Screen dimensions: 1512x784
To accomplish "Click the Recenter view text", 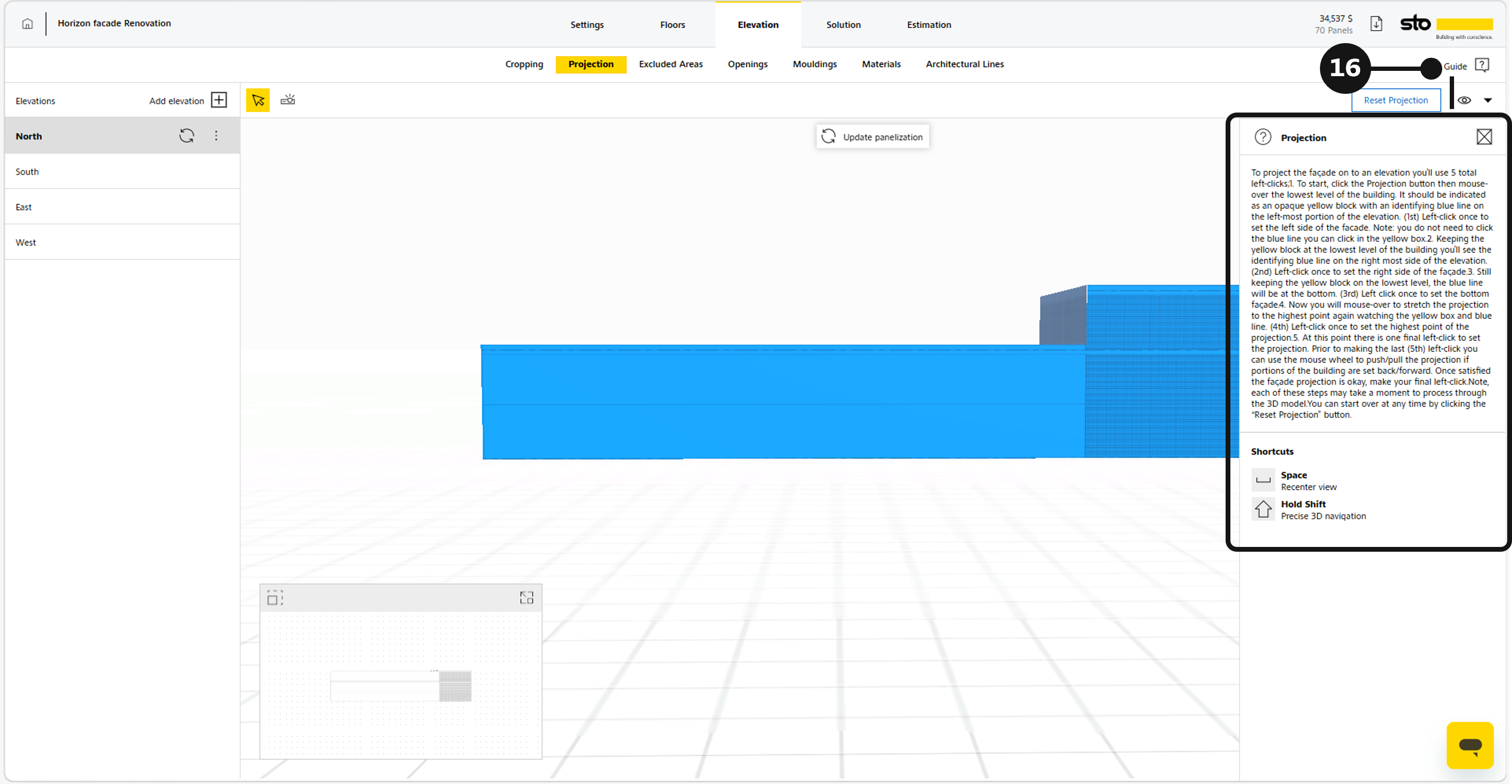I will pos(1308,487).
